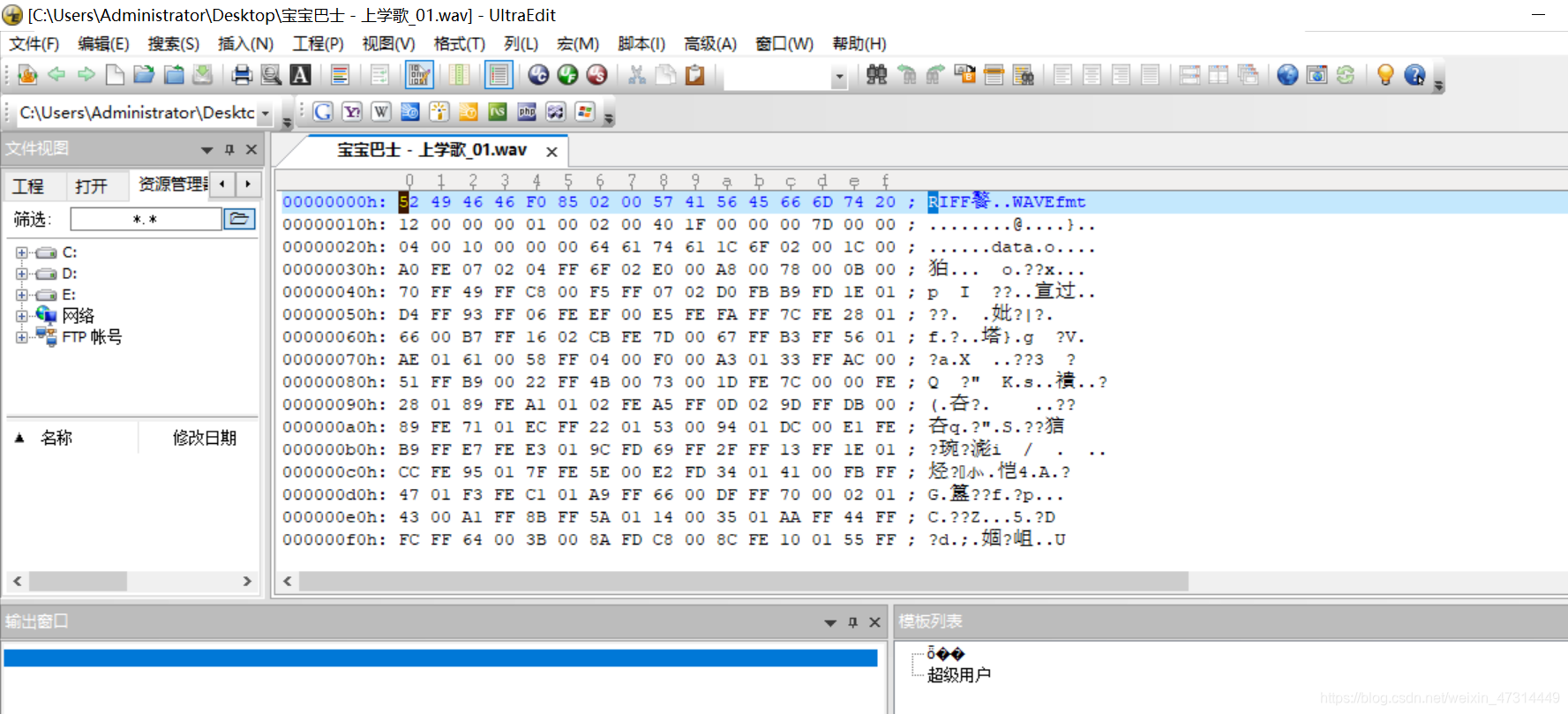Click the Go to line icon

pos(994,75)
